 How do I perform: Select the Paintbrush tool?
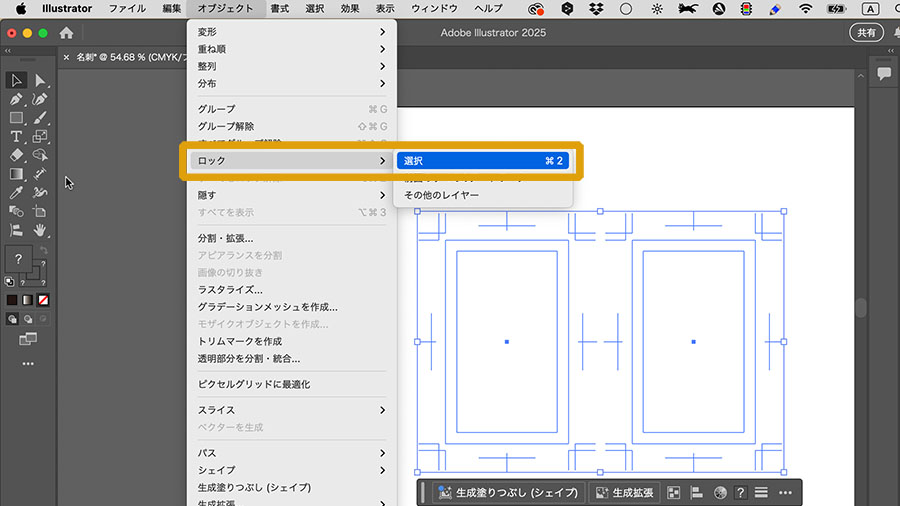[x=40, y=118]
